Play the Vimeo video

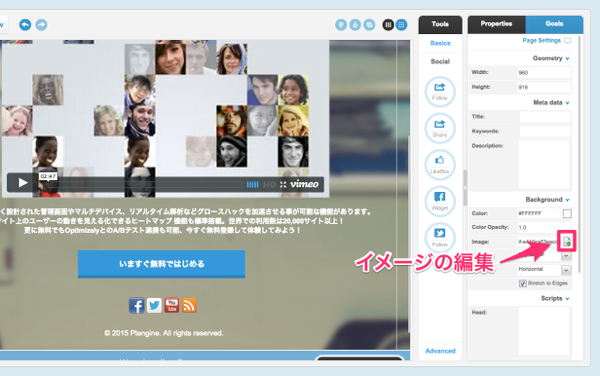click(x=23, y=183)
